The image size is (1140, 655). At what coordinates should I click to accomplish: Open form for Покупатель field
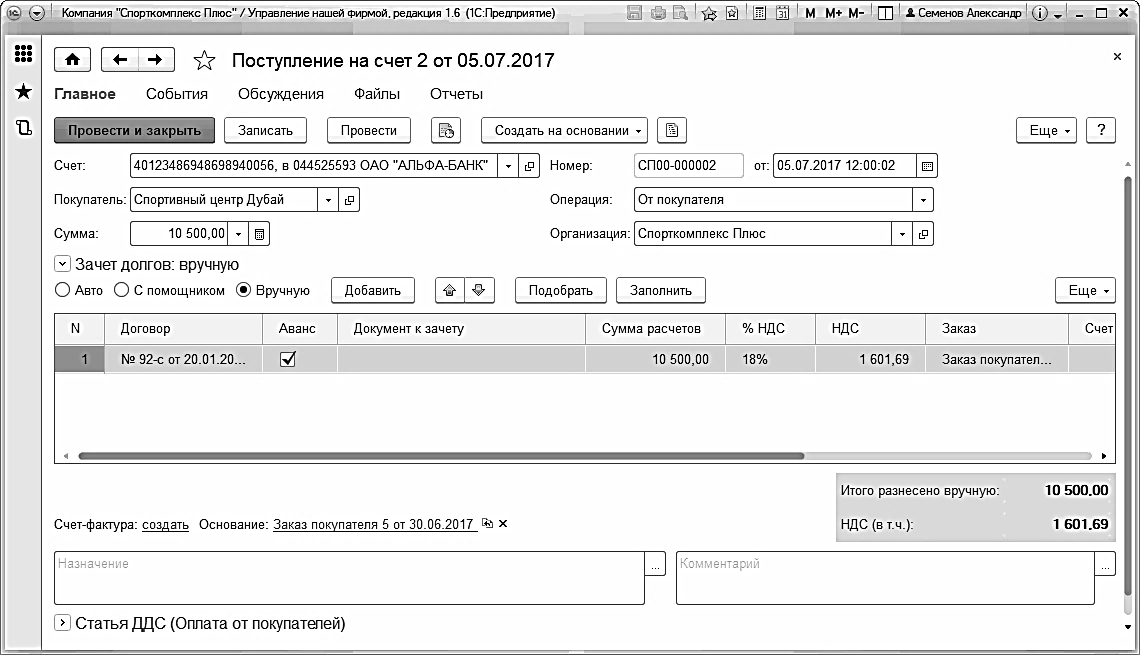coord(350,200)
